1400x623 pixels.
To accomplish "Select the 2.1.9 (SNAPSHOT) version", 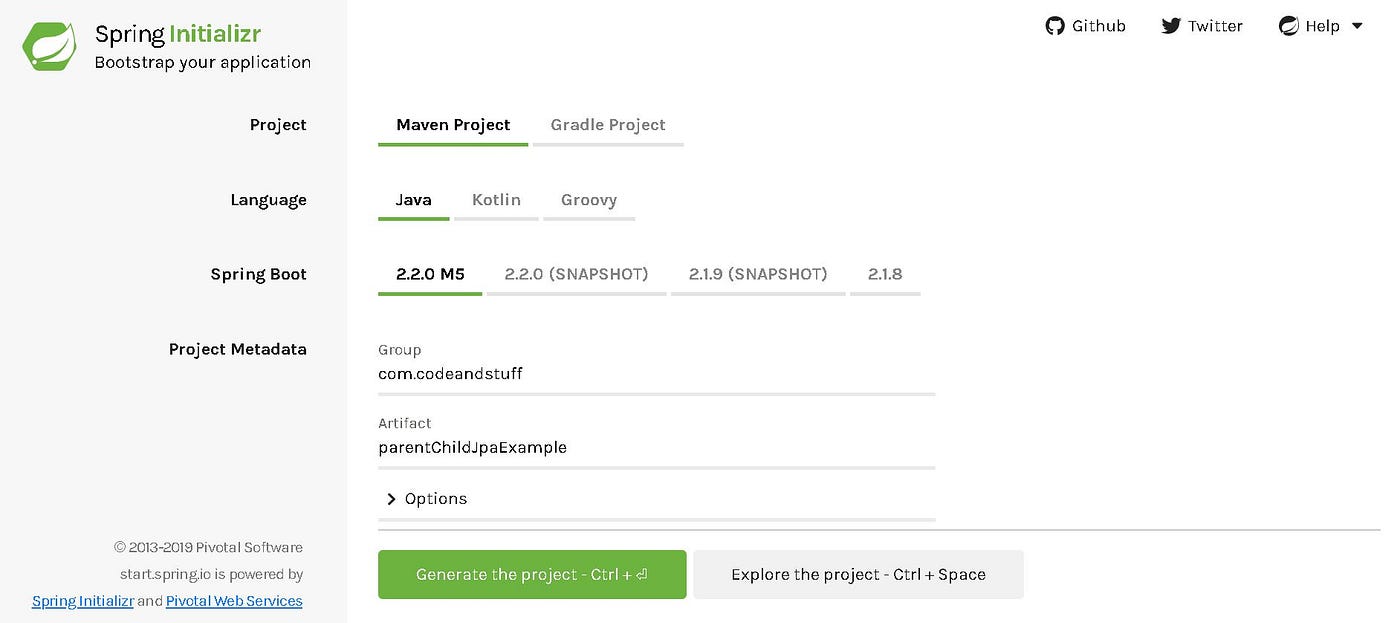I will click(x=757, y=273).
